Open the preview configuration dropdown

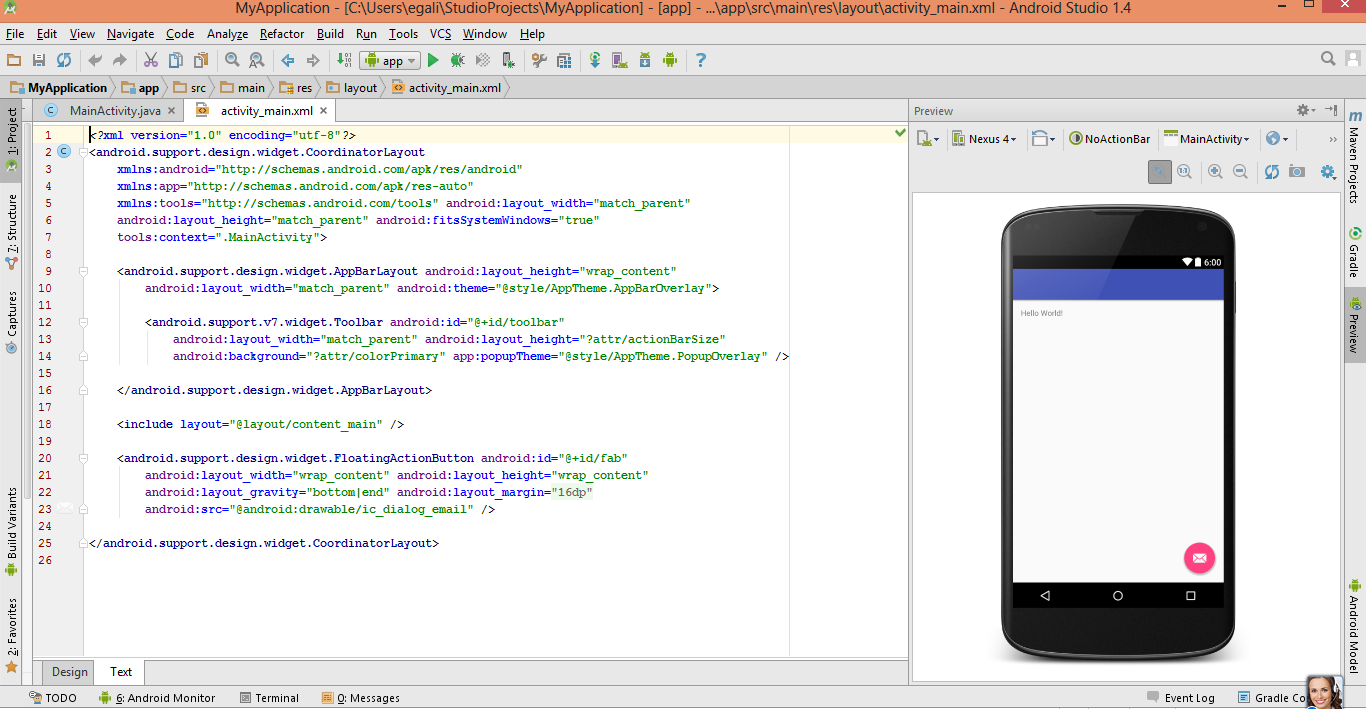coord(929,139)
